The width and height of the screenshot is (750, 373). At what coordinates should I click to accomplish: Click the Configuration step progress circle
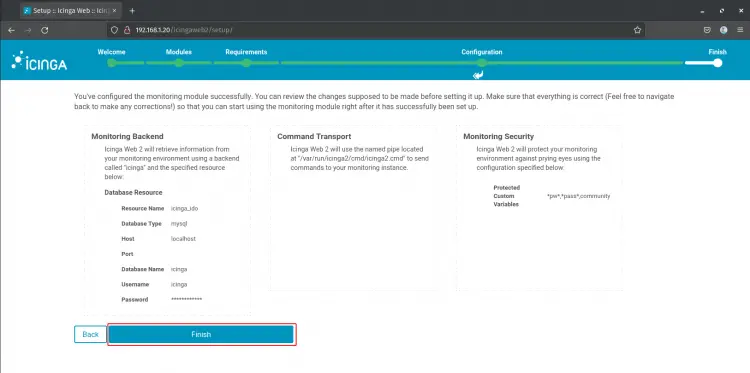coord(482,63)
